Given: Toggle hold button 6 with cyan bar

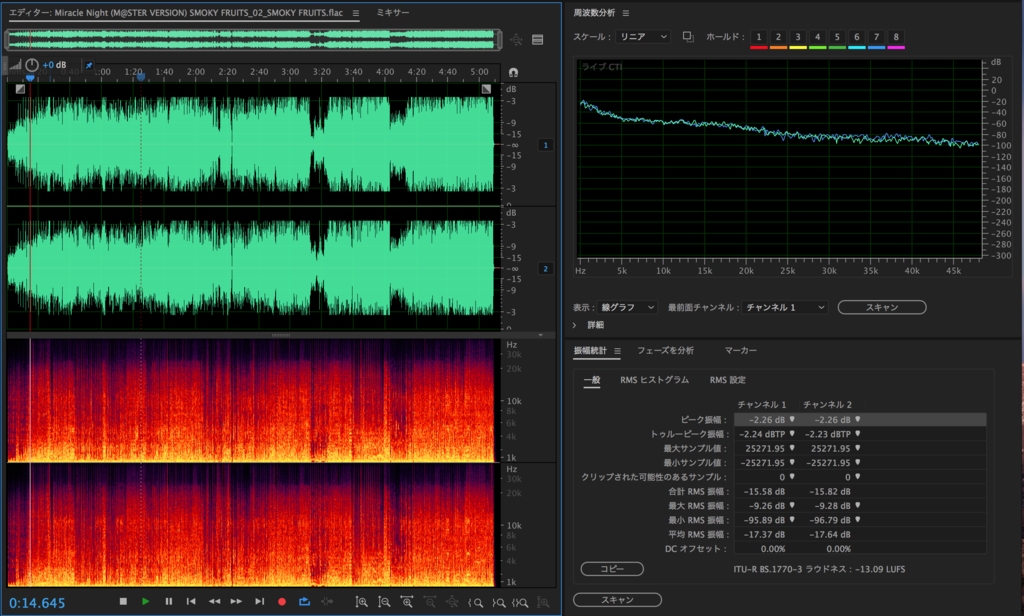Looking at the screenshot, I should coord(857,39).
